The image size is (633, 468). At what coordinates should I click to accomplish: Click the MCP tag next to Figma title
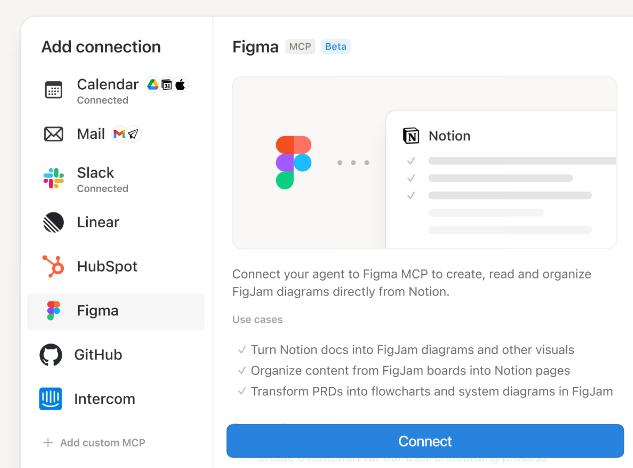pyautogui.click(x=300, y=47)
